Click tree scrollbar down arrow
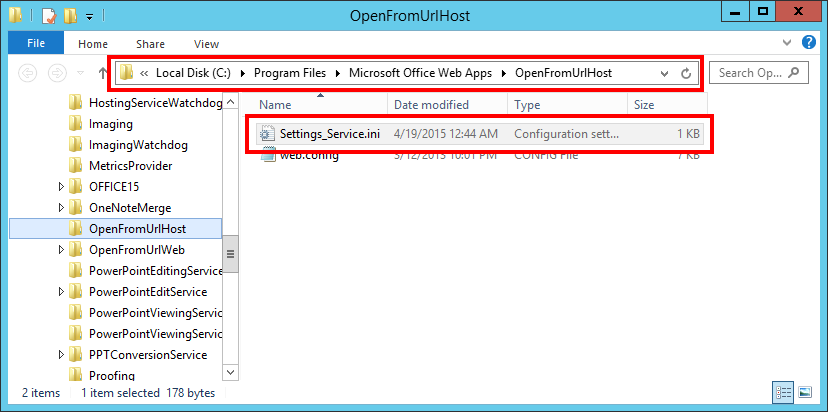 [x=231, y=372]
